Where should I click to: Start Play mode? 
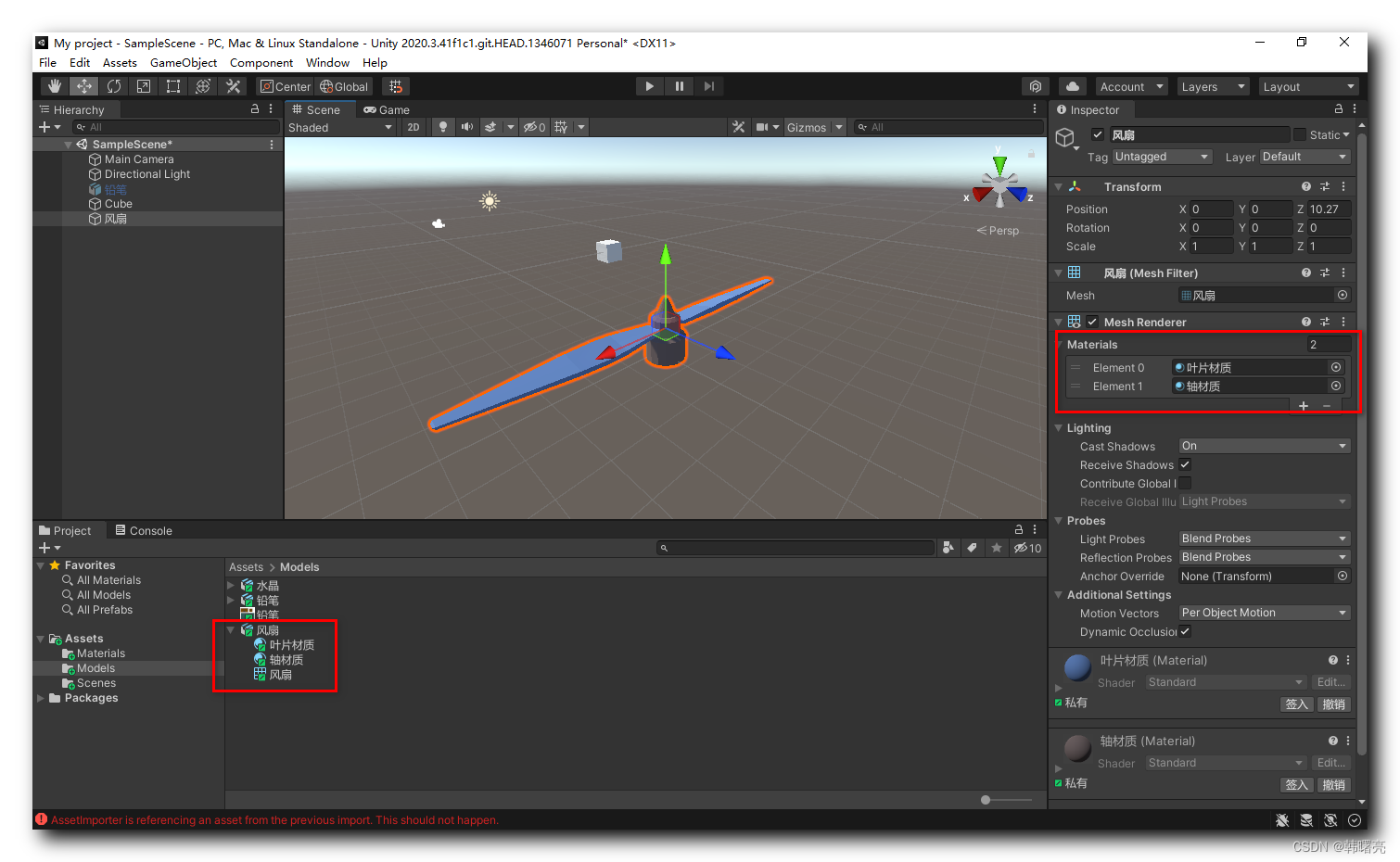(649, 86)
